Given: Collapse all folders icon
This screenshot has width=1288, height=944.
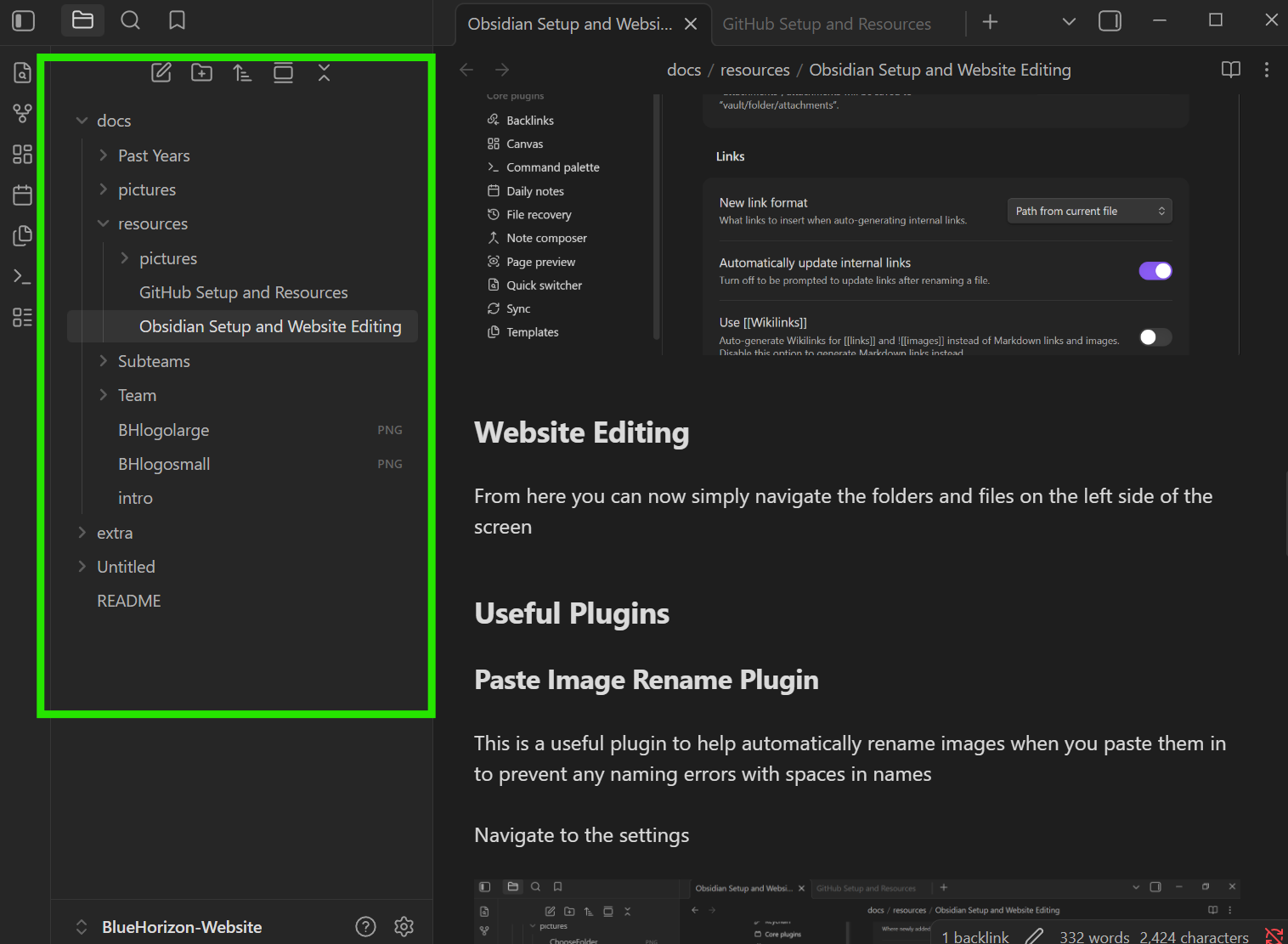Looking at the screenshot, I should tap(325, 73).
